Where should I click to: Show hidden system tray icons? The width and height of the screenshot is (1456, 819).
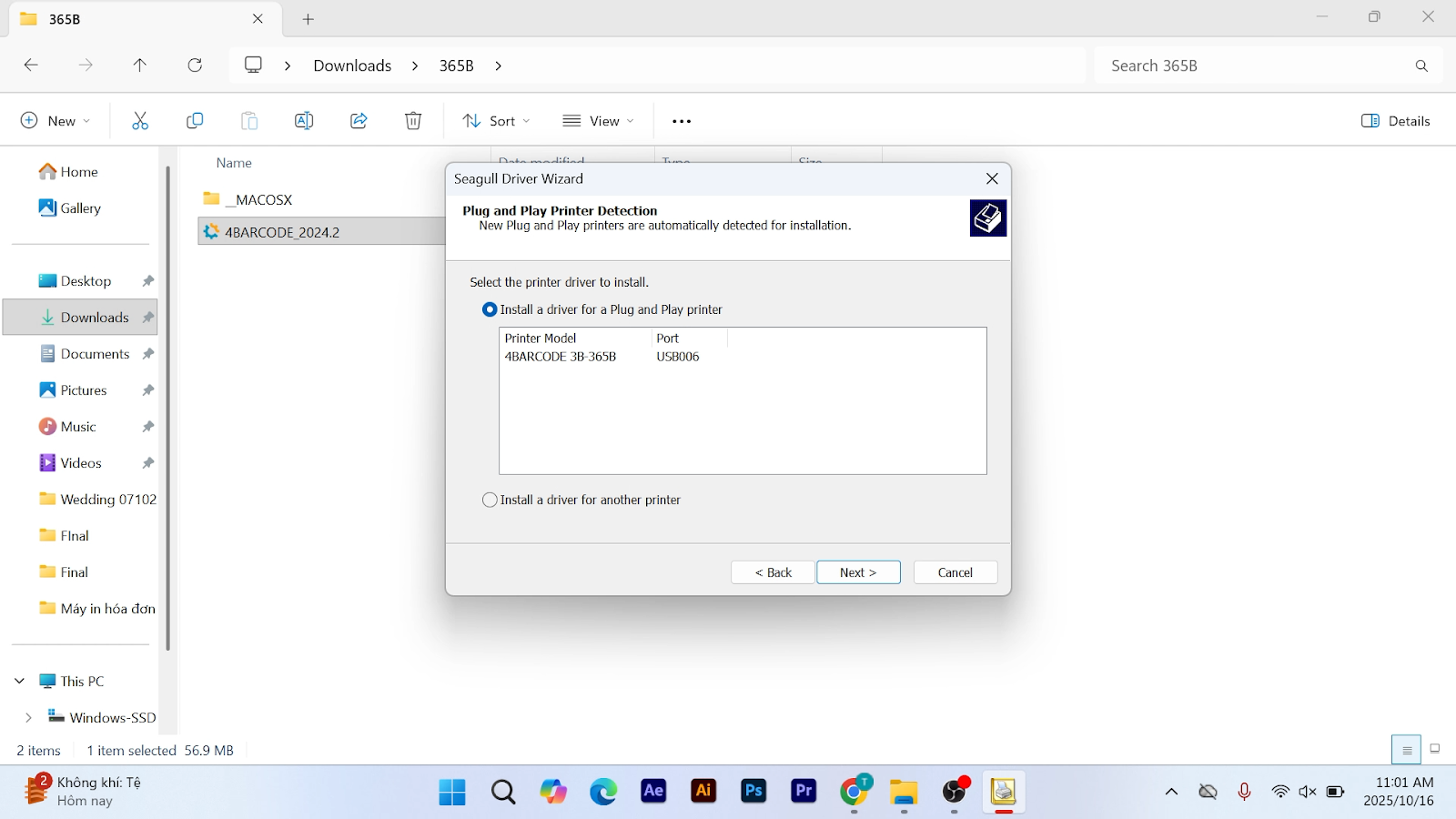pos(1171,792)
